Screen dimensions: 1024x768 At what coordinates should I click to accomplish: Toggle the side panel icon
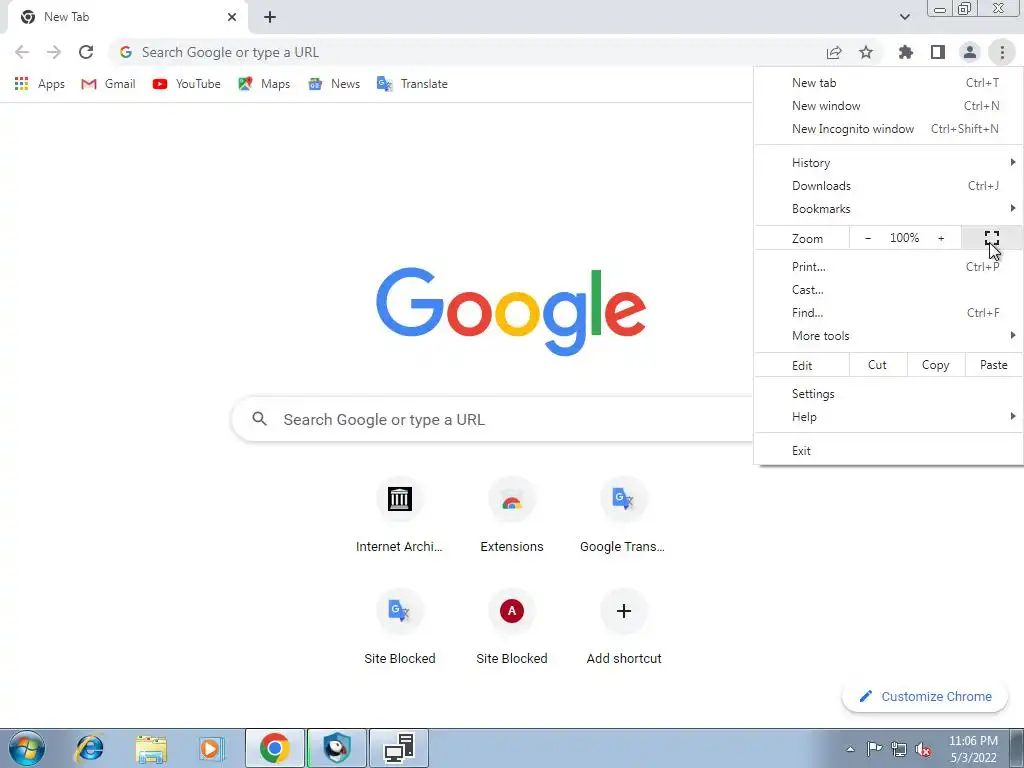click(x=938, y=52)
